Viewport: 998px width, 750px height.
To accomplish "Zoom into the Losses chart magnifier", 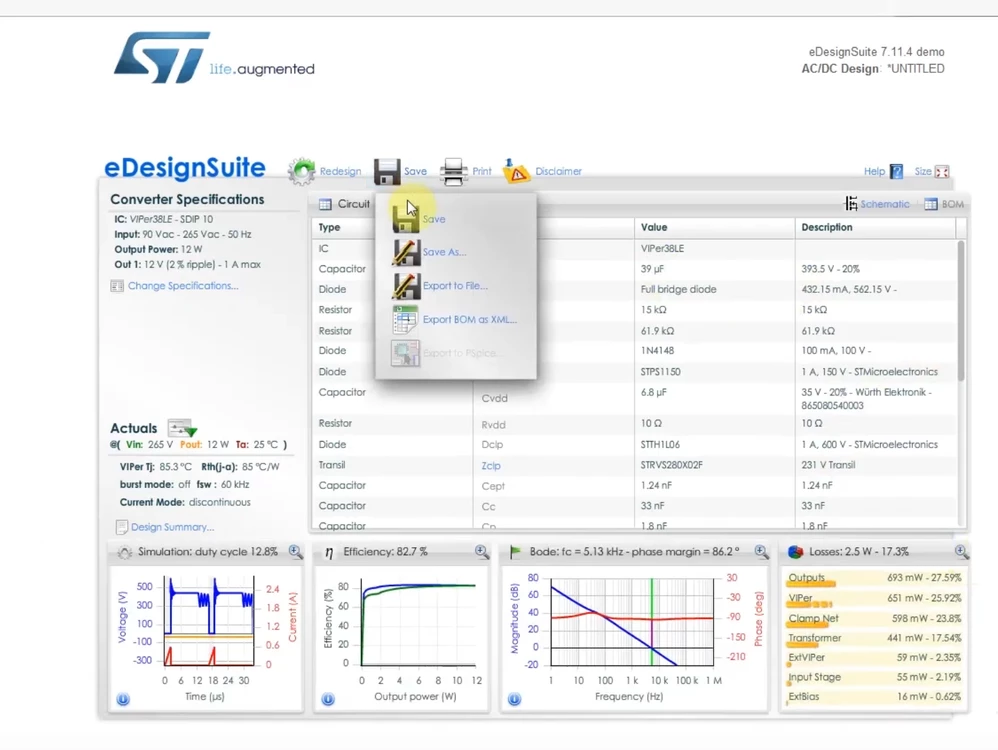I will [x=962, y=552].
